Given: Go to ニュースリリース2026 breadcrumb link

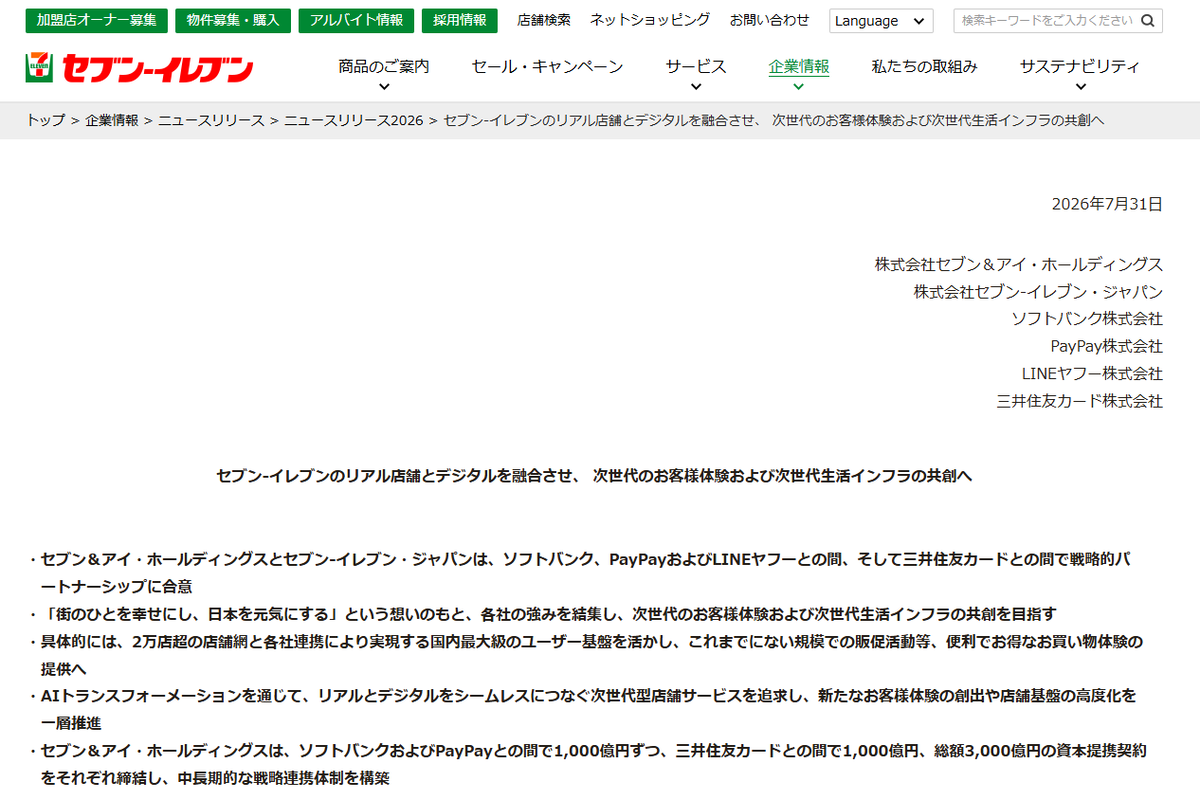Looking at the screenshot, I should 354,120.
